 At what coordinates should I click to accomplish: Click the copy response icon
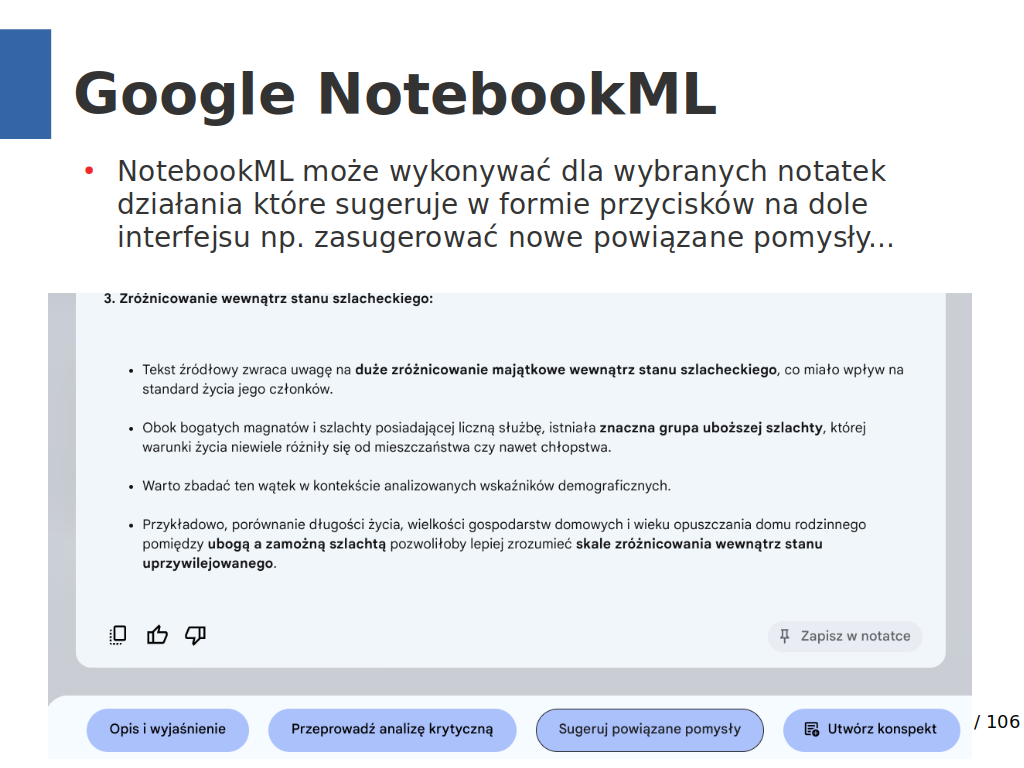pos(118,635)
